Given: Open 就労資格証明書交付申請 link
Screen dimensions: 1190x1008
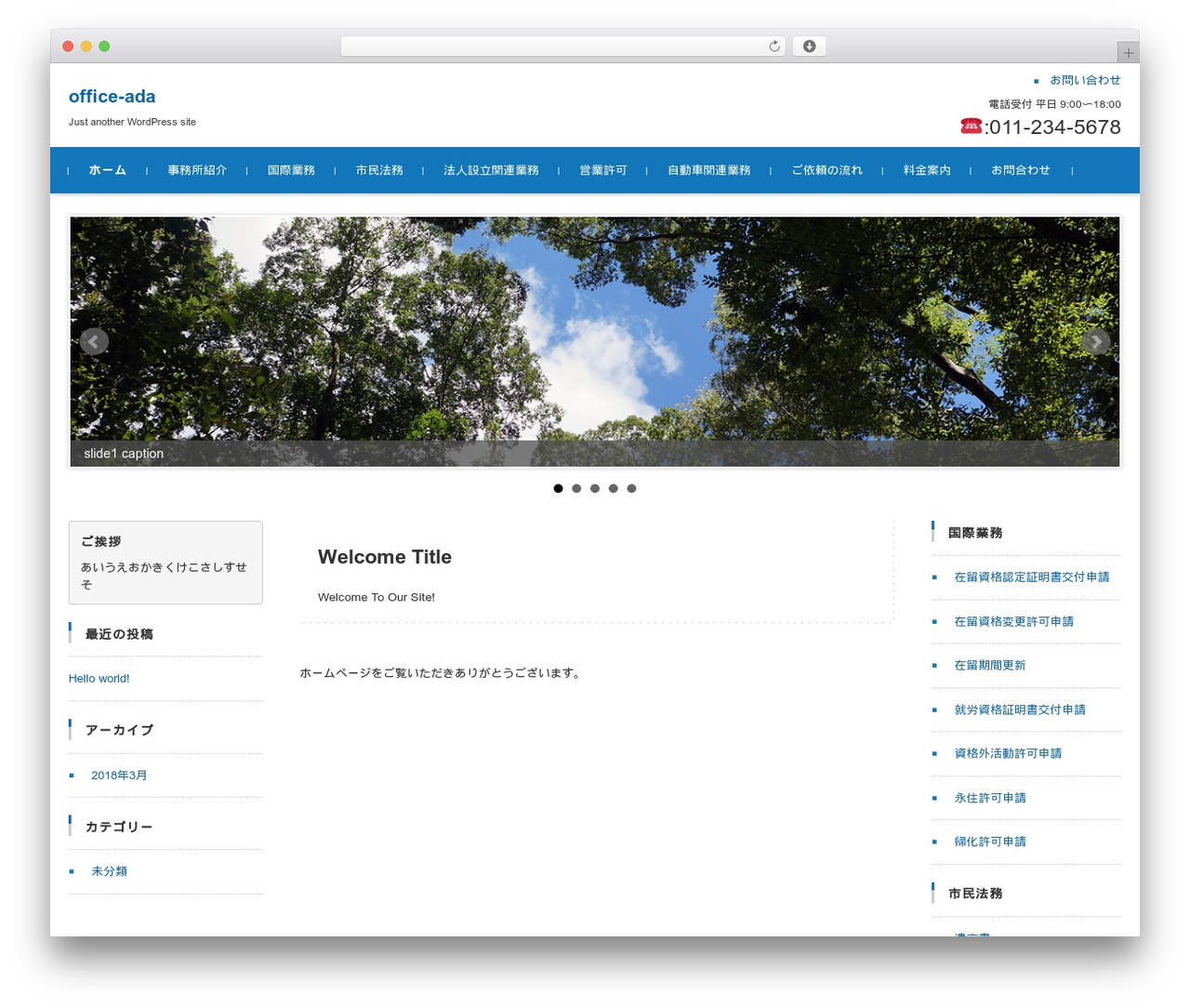Looking at the screenshot, I should [x=1020, y=710].
